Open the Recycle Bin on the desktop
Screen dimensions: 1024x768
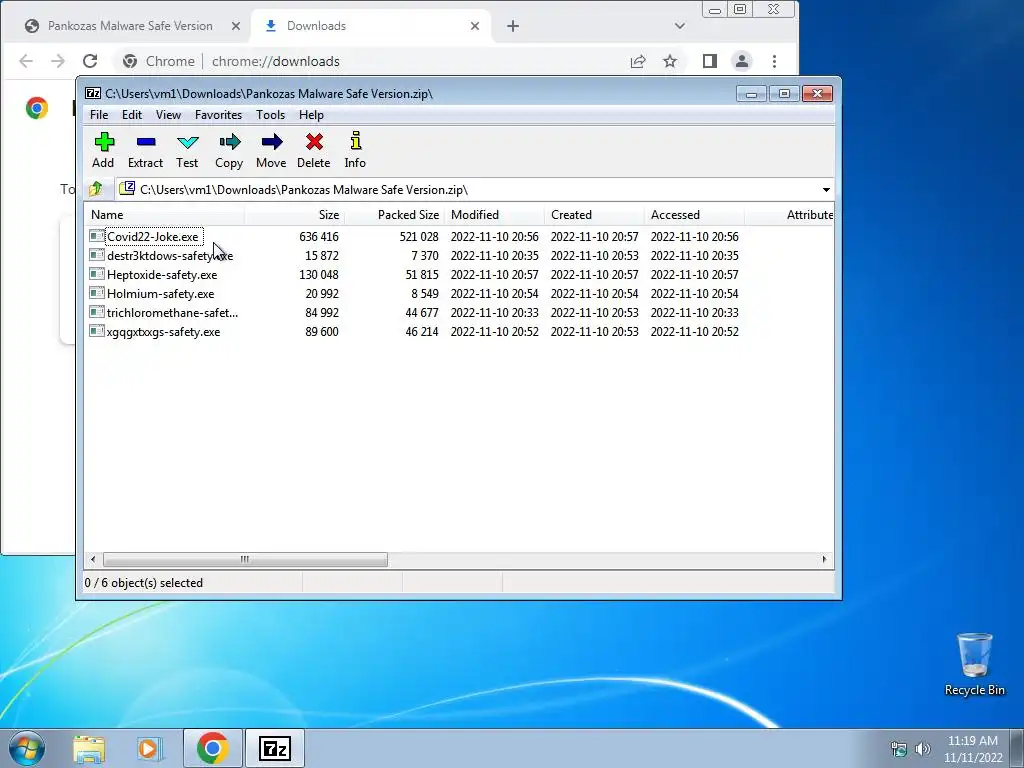(974, 664)
